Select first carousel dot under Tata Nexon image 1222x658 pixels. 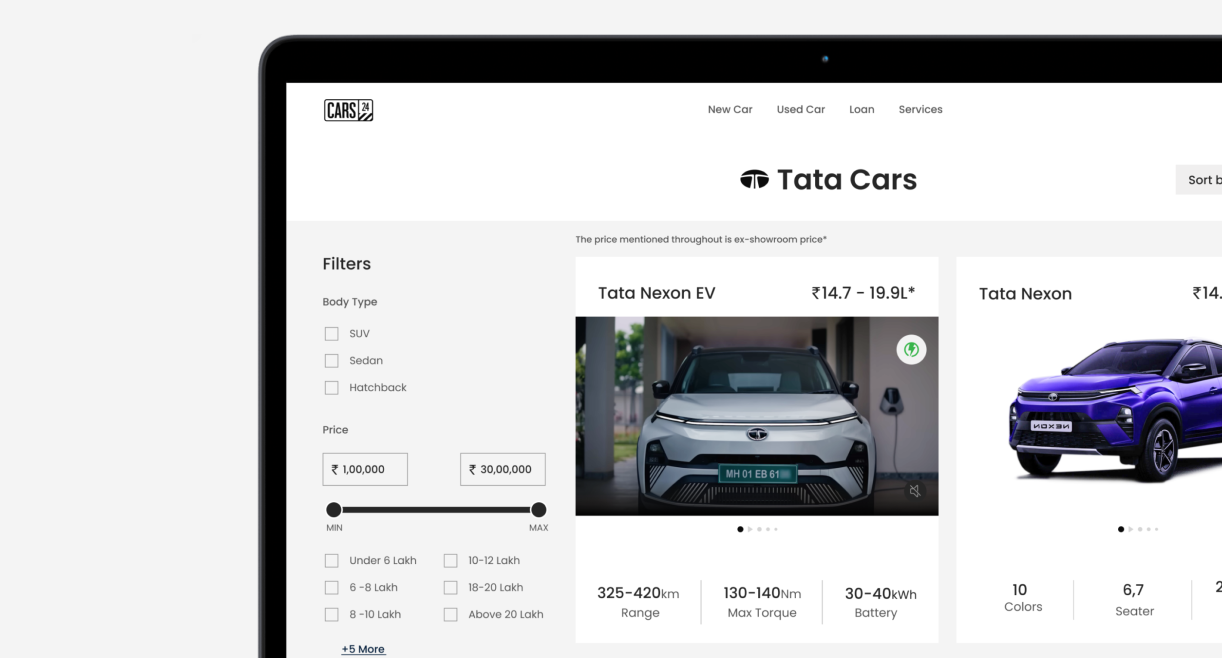click(1121, 529)
